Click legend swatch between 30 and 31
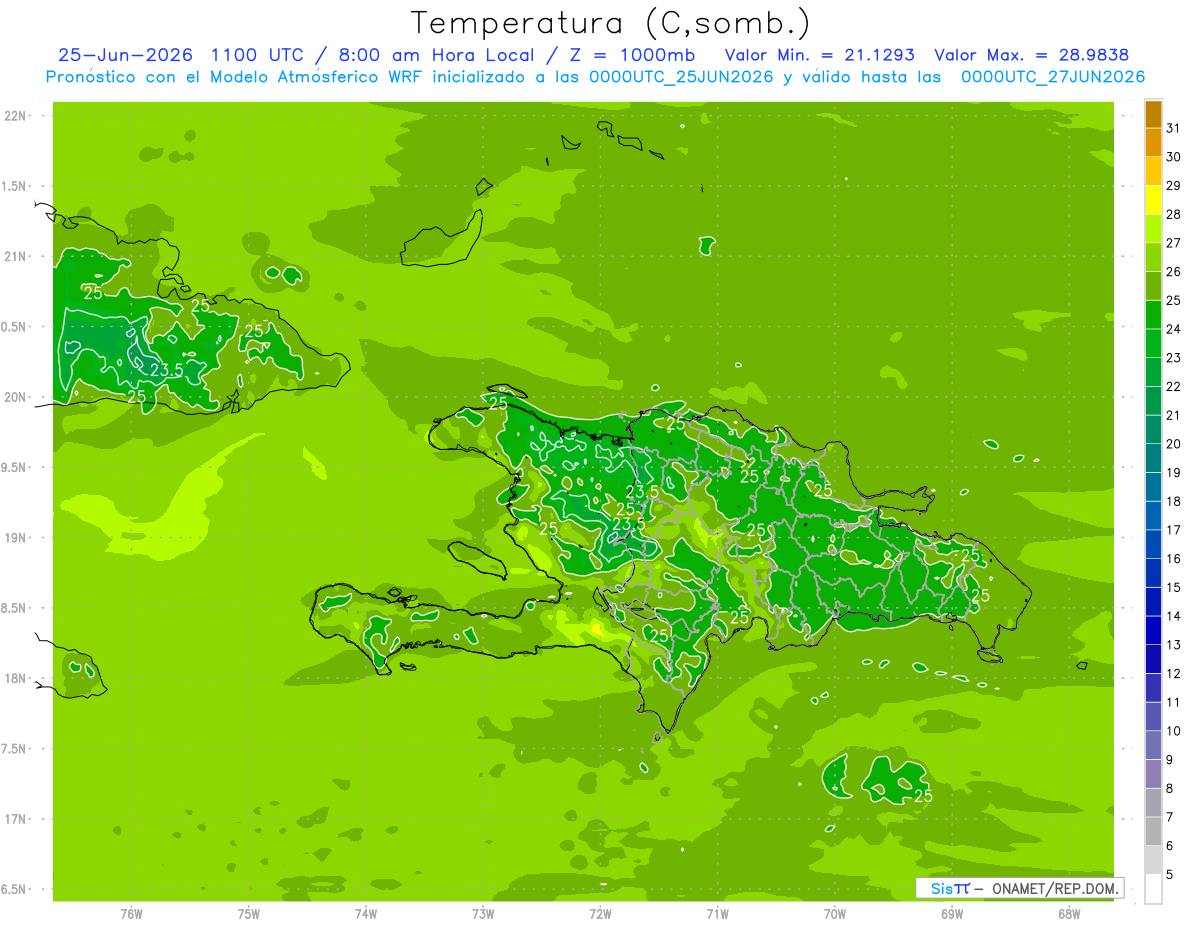Screen dimensions: 1200x927 click(1153, 143)
